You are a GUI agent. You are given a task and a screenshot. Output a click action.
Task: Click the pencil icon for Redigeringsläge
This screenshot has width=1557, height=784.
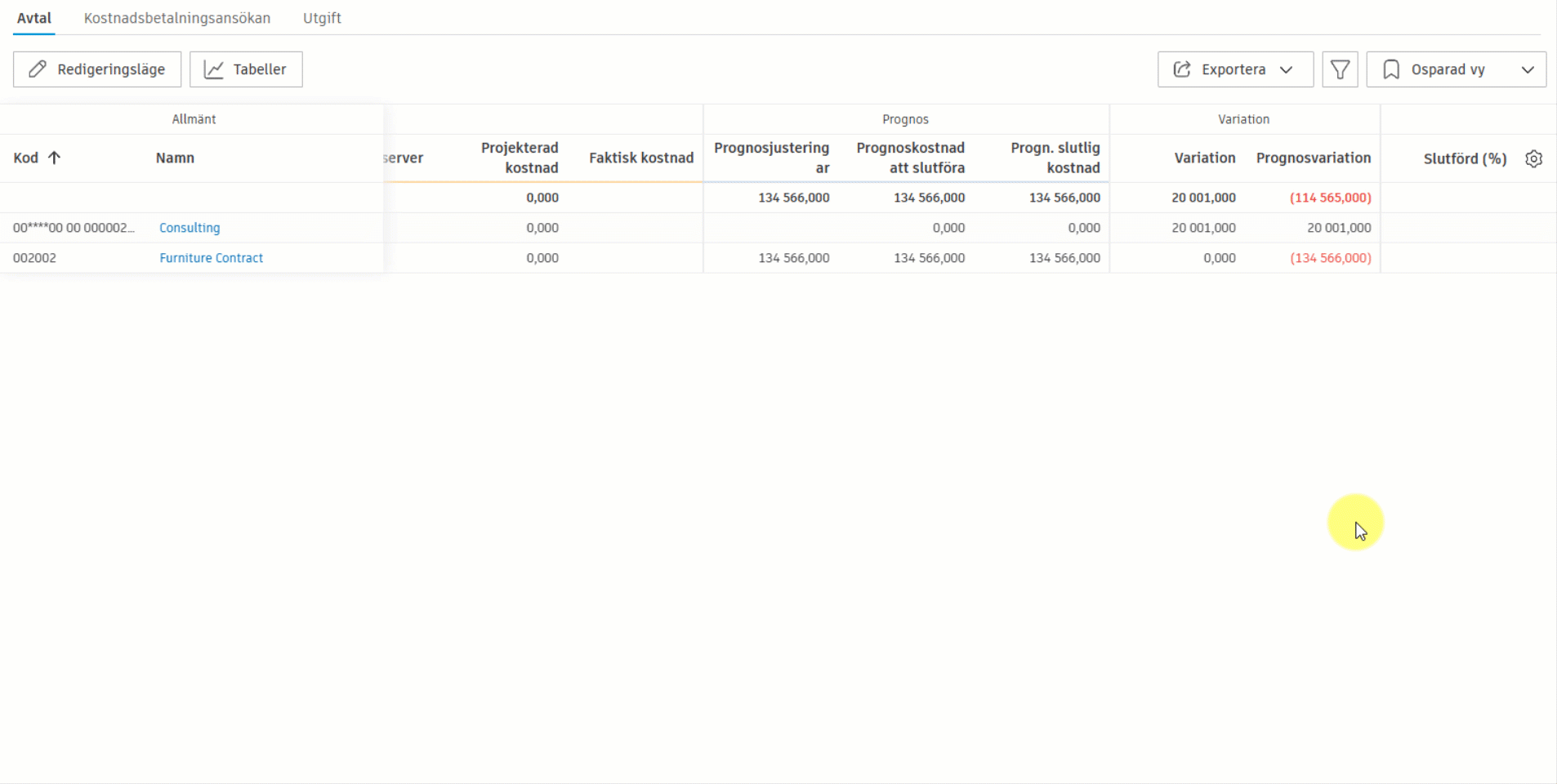38,69
